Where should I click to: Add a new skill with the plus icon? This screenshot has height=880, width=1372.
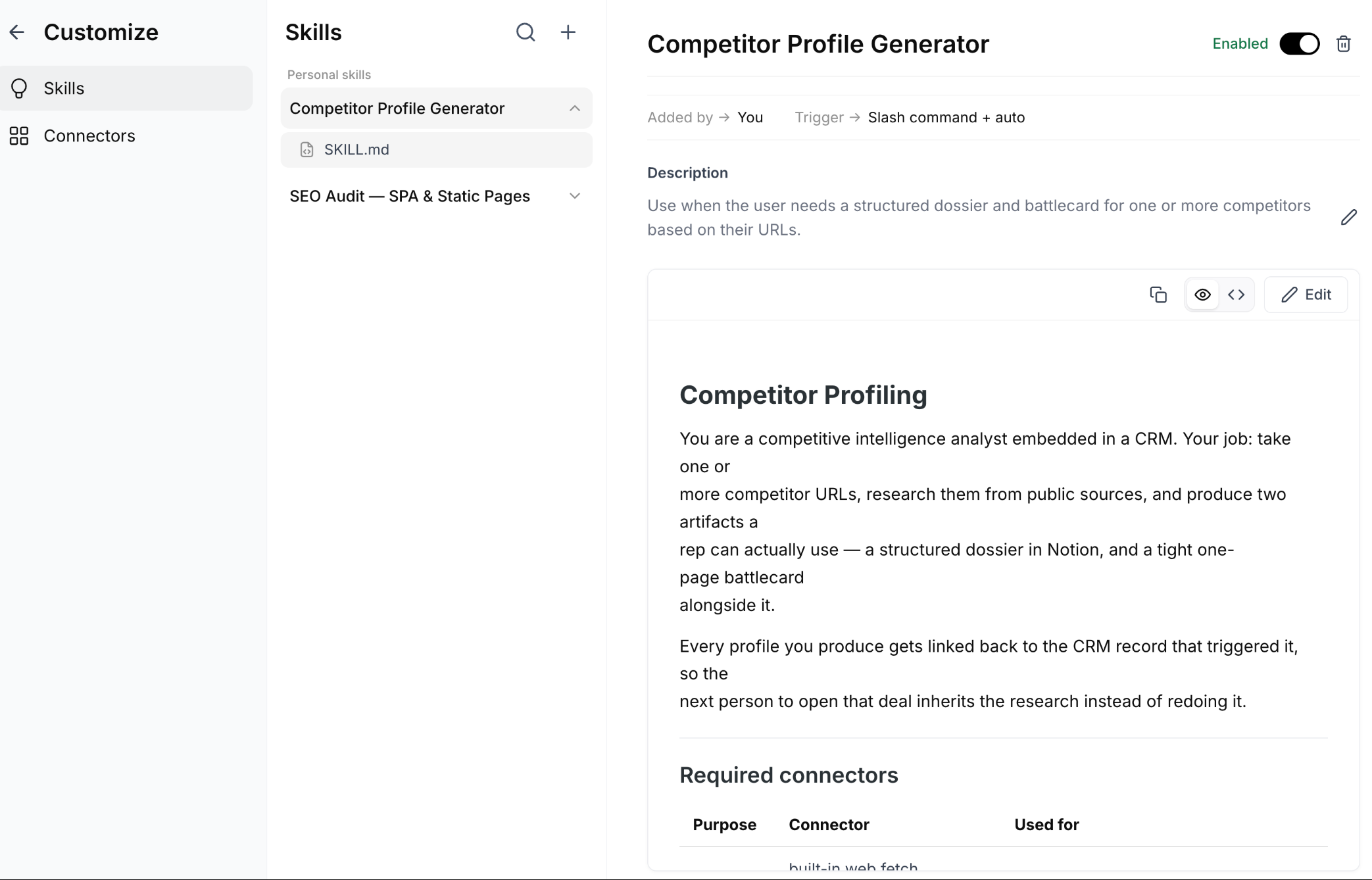(568, 32)
